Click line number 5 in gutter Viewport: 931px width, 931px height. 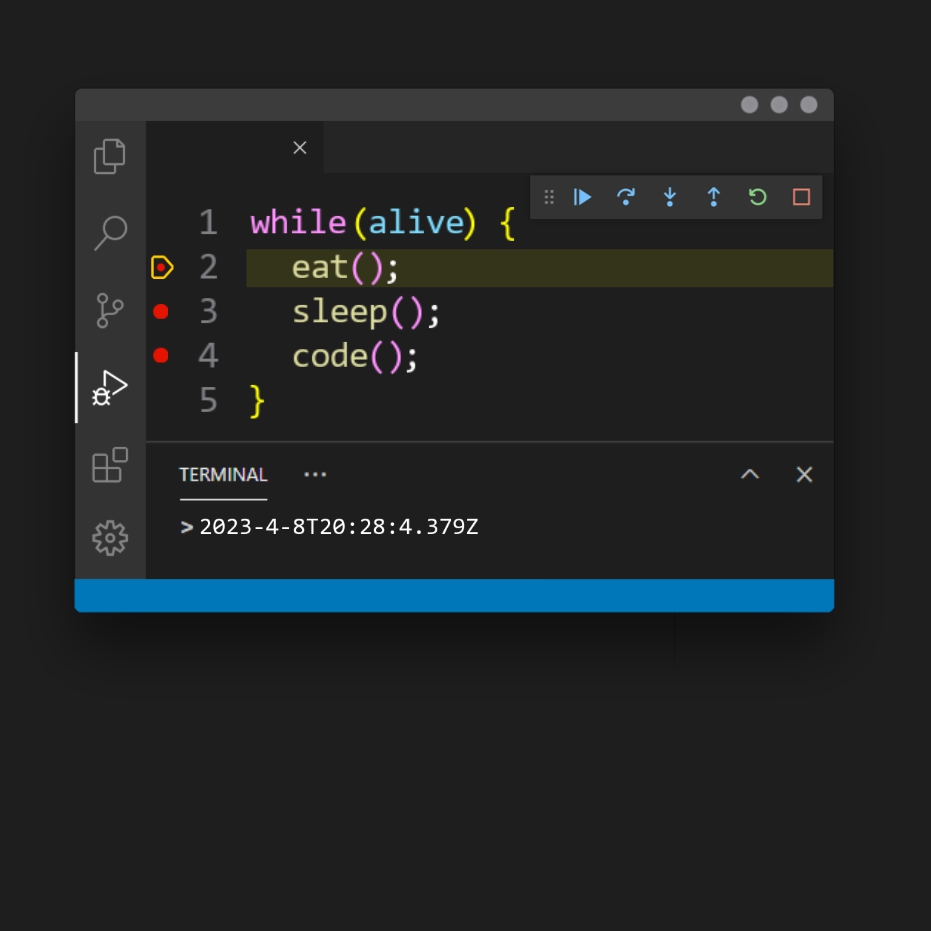208,400
